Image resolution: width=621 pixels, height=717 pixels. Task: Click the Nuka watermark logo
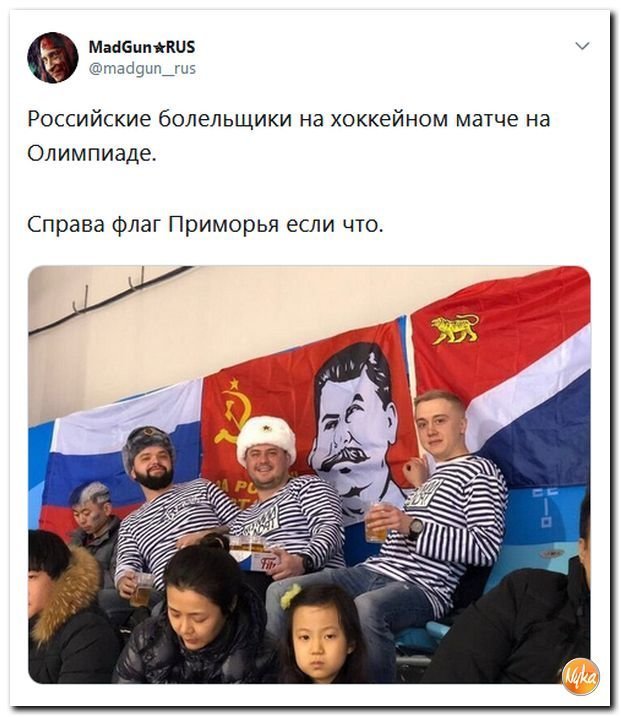pyautogui.click(x=580, y=677)
